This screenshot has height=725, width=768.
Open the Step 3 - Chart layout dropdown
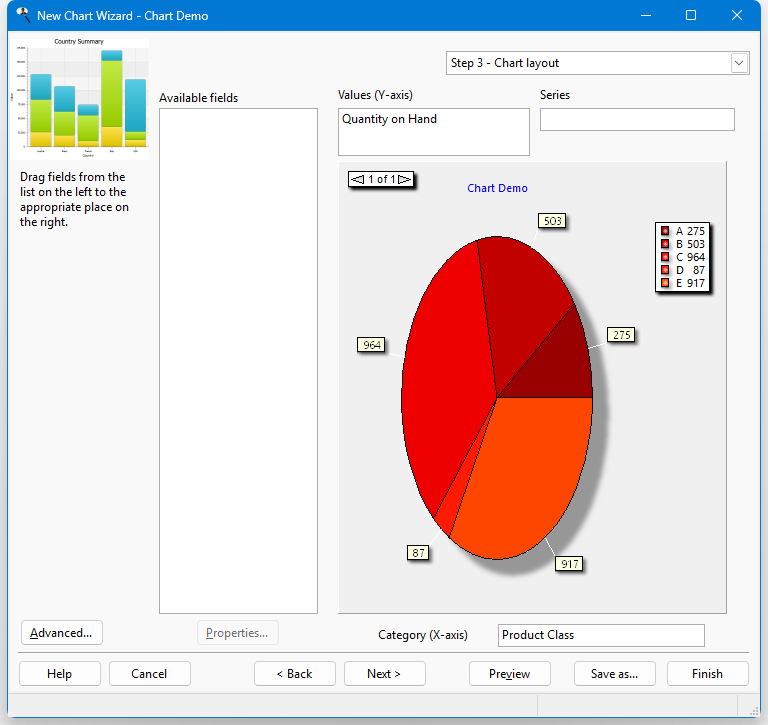(x=739, y=63)
